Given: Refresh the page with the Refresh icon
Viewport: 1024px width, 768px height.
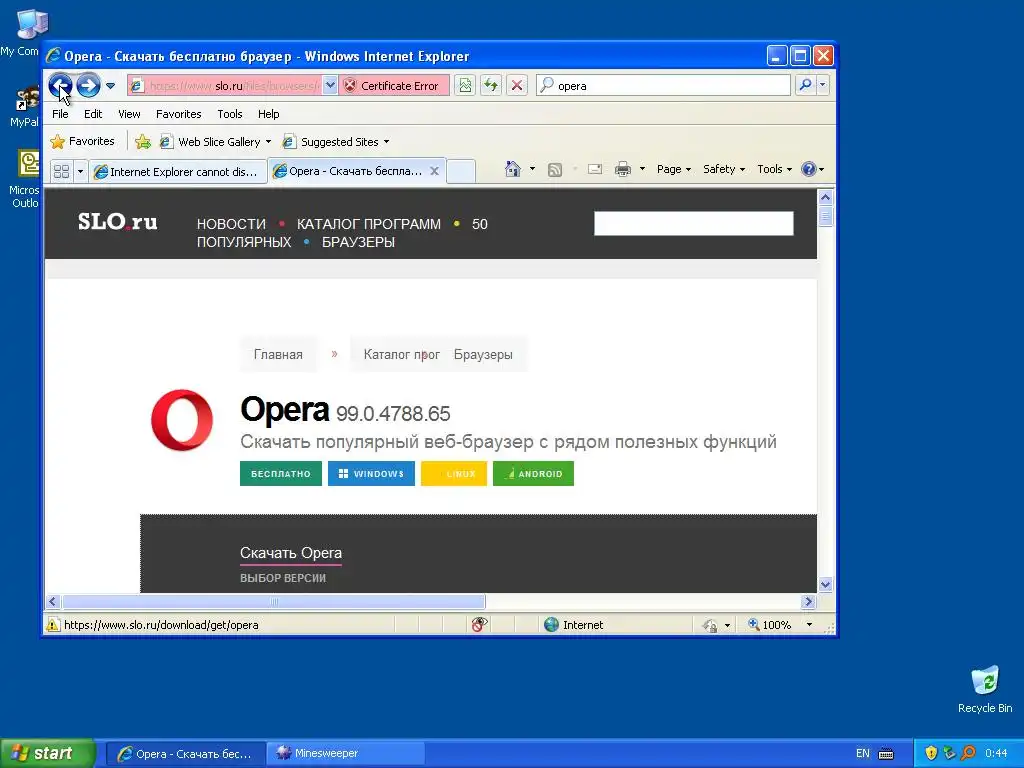Looking at the screenshot, I should [x=491, y=86].
